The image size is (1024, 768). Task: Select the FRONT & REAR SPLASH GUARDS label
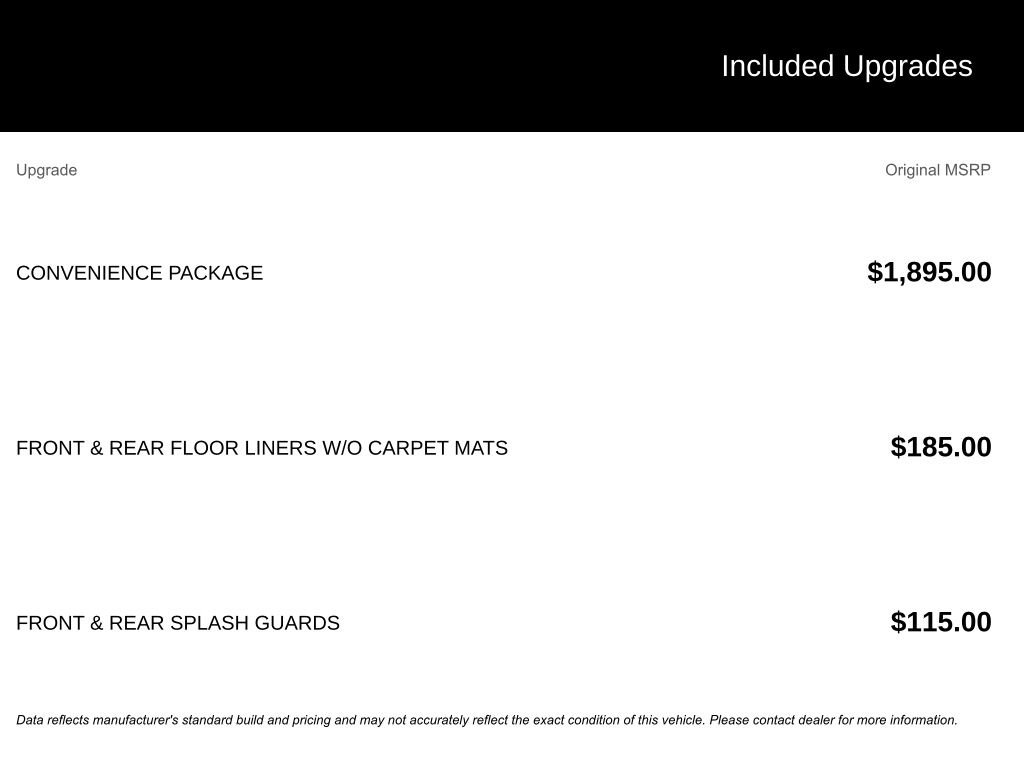coord(177,623)
